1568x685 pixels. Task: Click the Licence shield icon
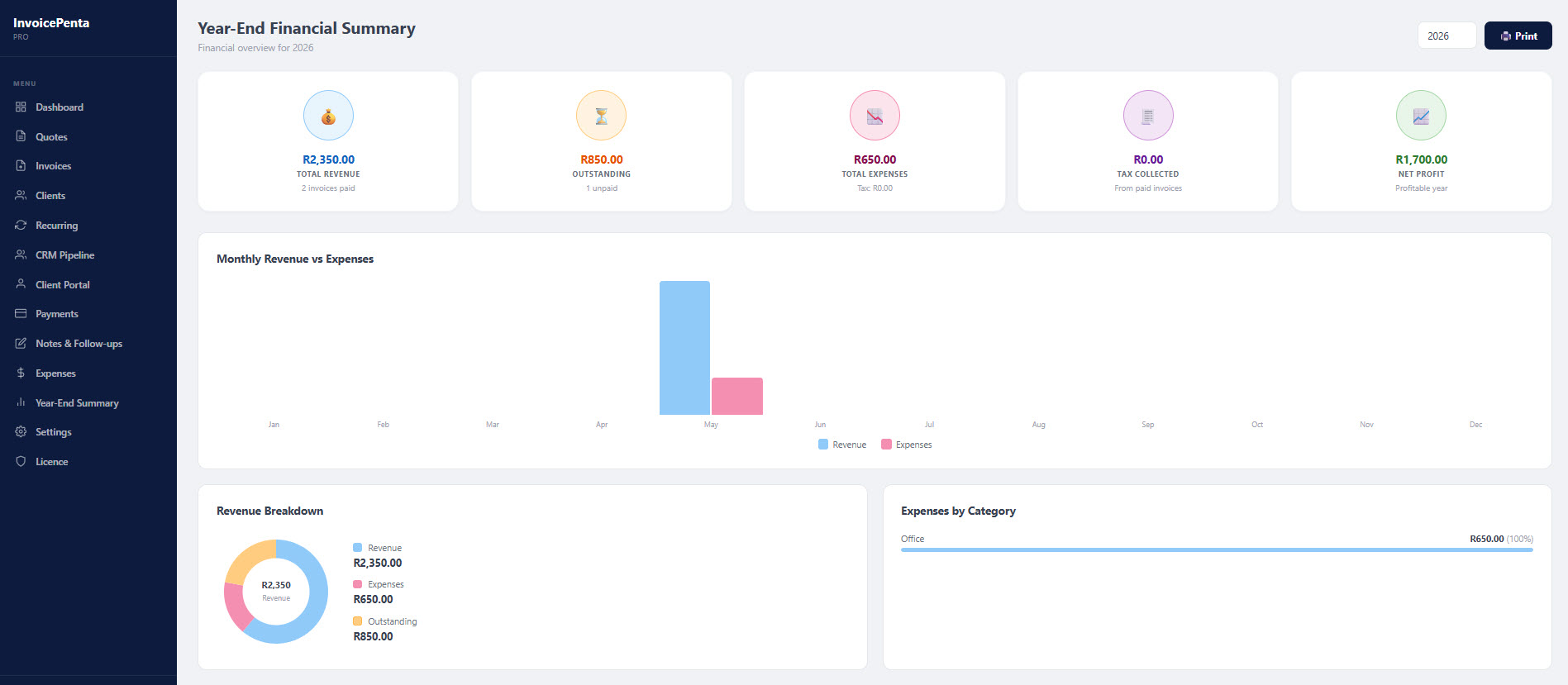(x=21, y=462)
